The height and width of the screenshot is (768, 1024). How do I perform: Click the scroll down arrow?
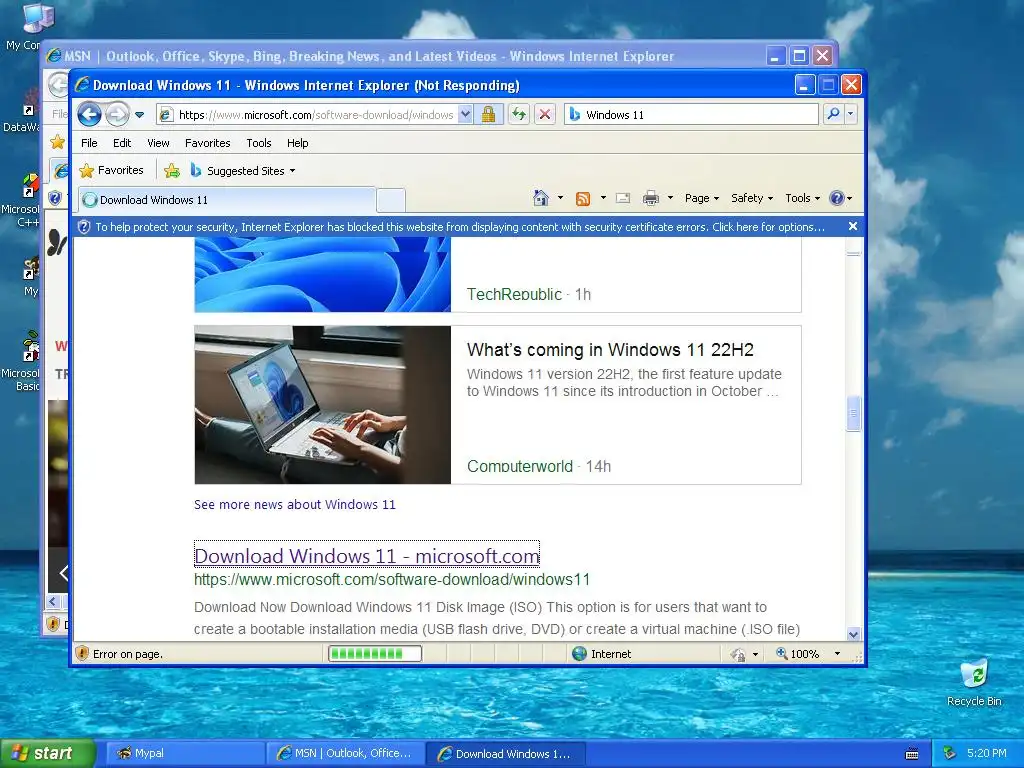tap(853, 633)
